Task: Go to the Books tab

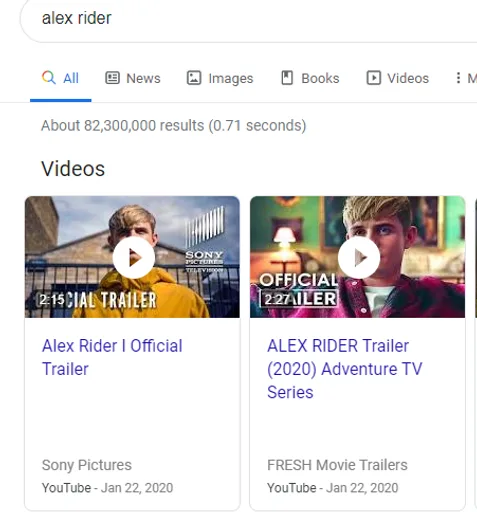Action: click(310, 79)
